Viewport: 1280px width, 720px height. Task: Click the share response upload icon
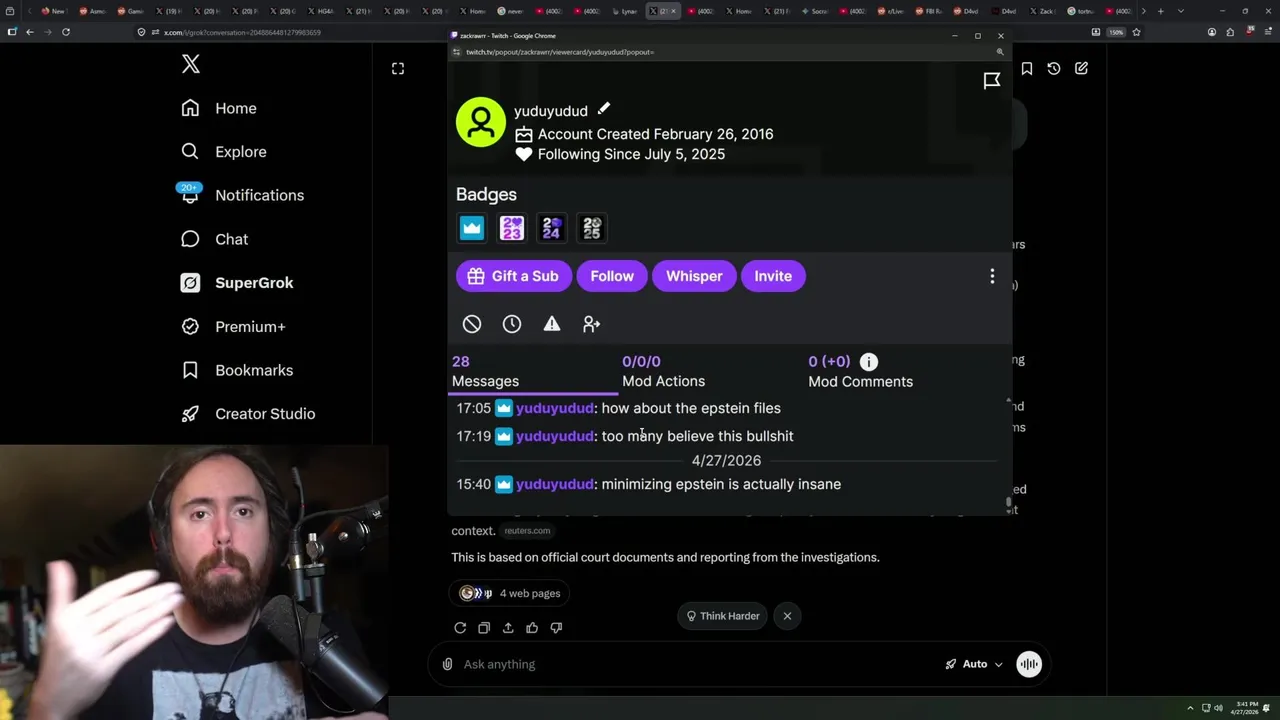508,628
